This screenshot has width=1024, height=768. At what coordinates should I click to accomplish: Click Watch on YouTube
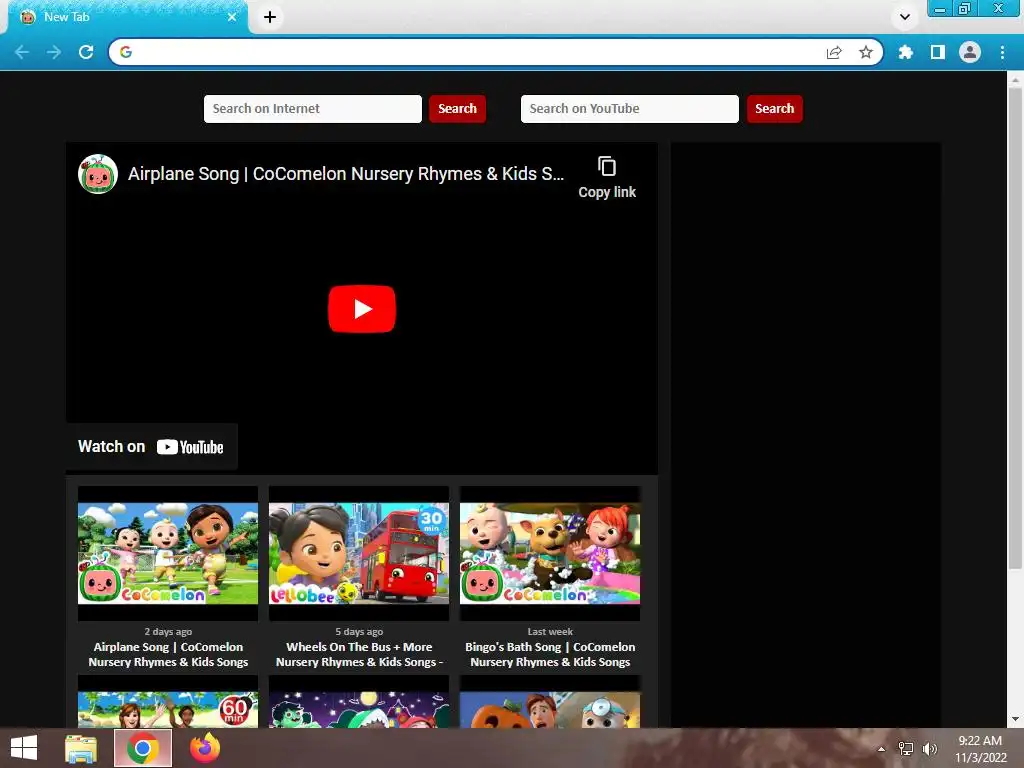(151, 447)
